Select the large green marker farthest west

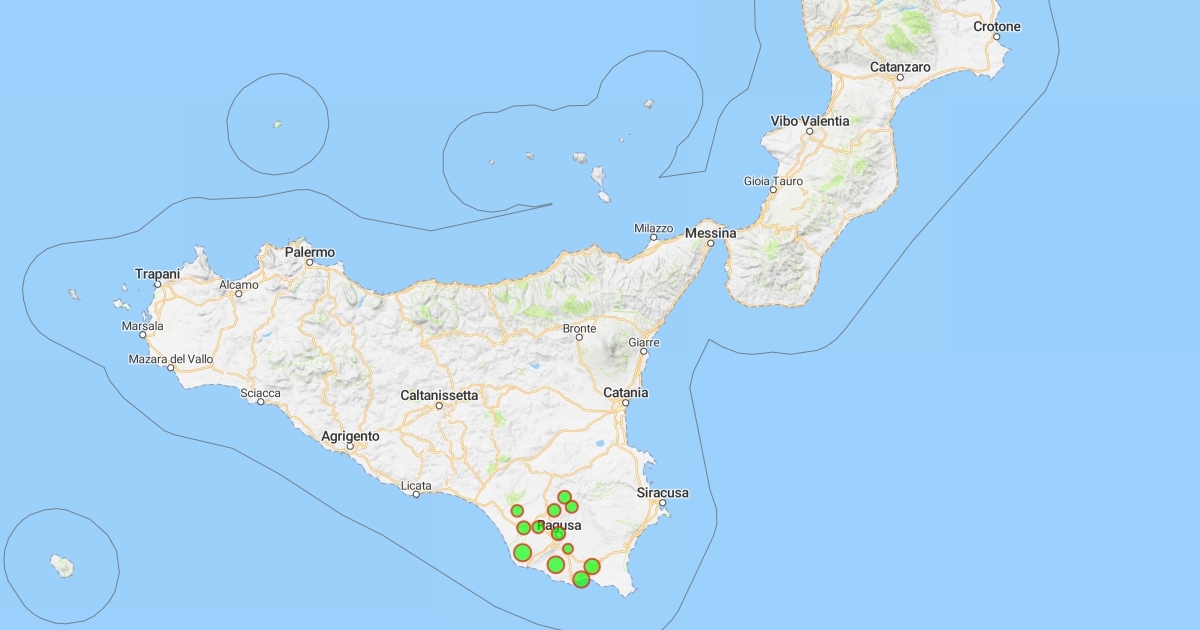[522, 552]
